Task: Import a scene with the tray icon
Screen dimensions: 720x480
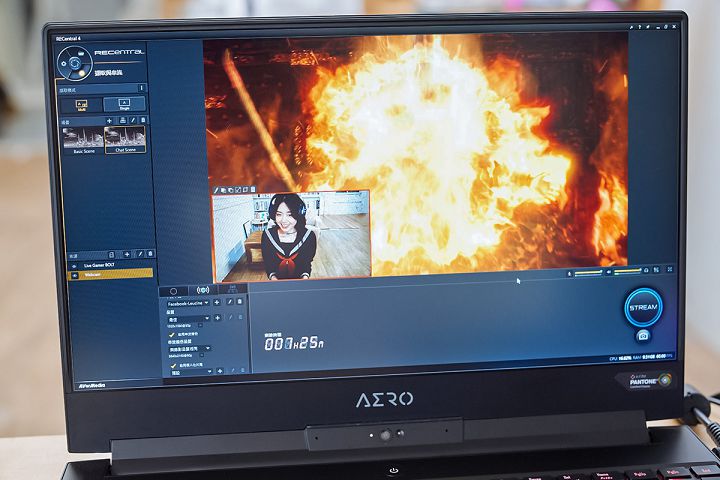Action: click(123, 120)
